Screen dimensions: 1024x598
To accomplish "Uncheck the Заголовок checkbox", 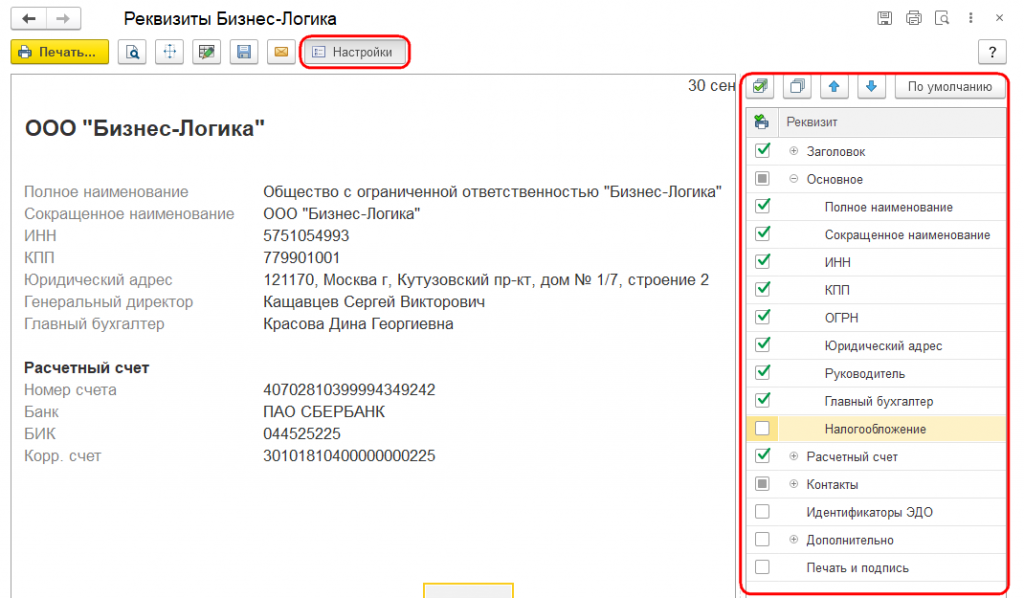I will [x=762, y=150].
